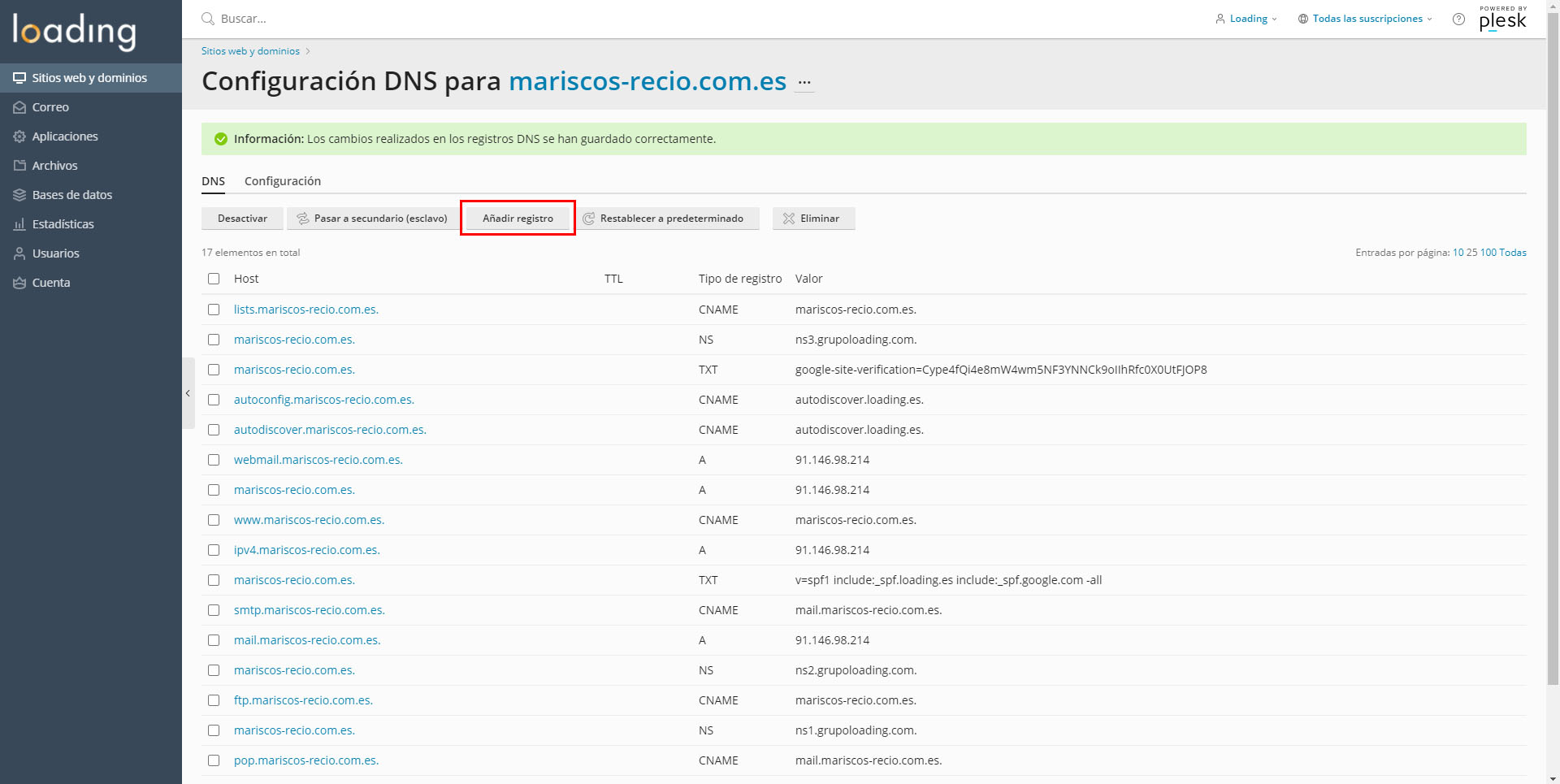Screen dimensions: 1560x784
Task: Open Estadísticas via its bar chart icon
Action: (19, 224)
